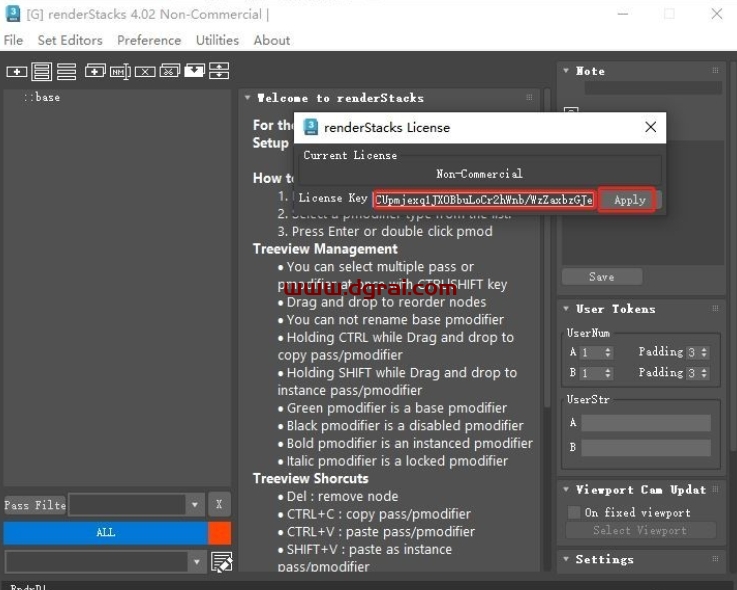Click the UserNum B value field
Viewport: 737px width, 590px height.
[x=591, y=373]
